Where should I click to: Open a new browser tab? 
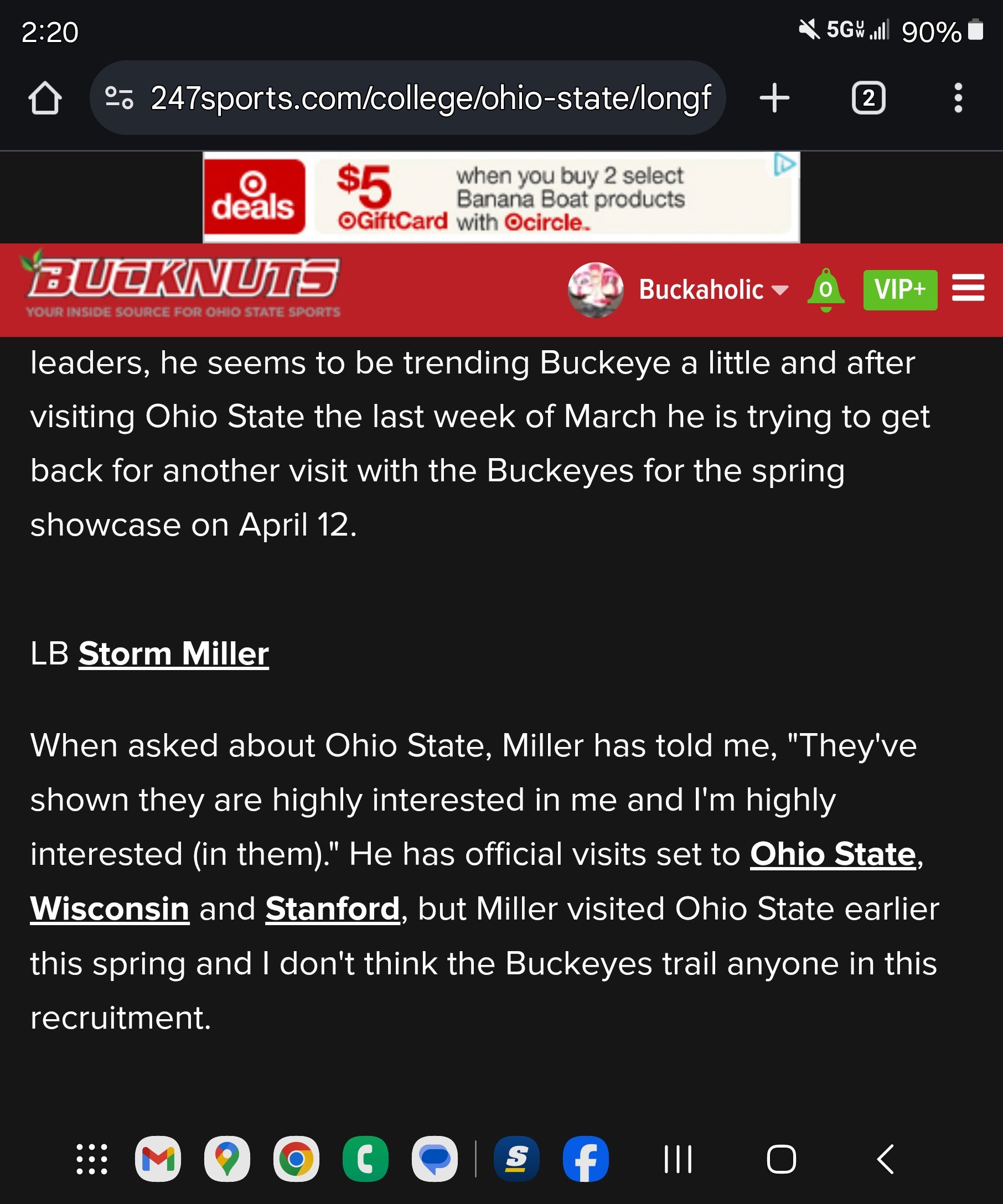pyautogui.click(x=774, y=98)
